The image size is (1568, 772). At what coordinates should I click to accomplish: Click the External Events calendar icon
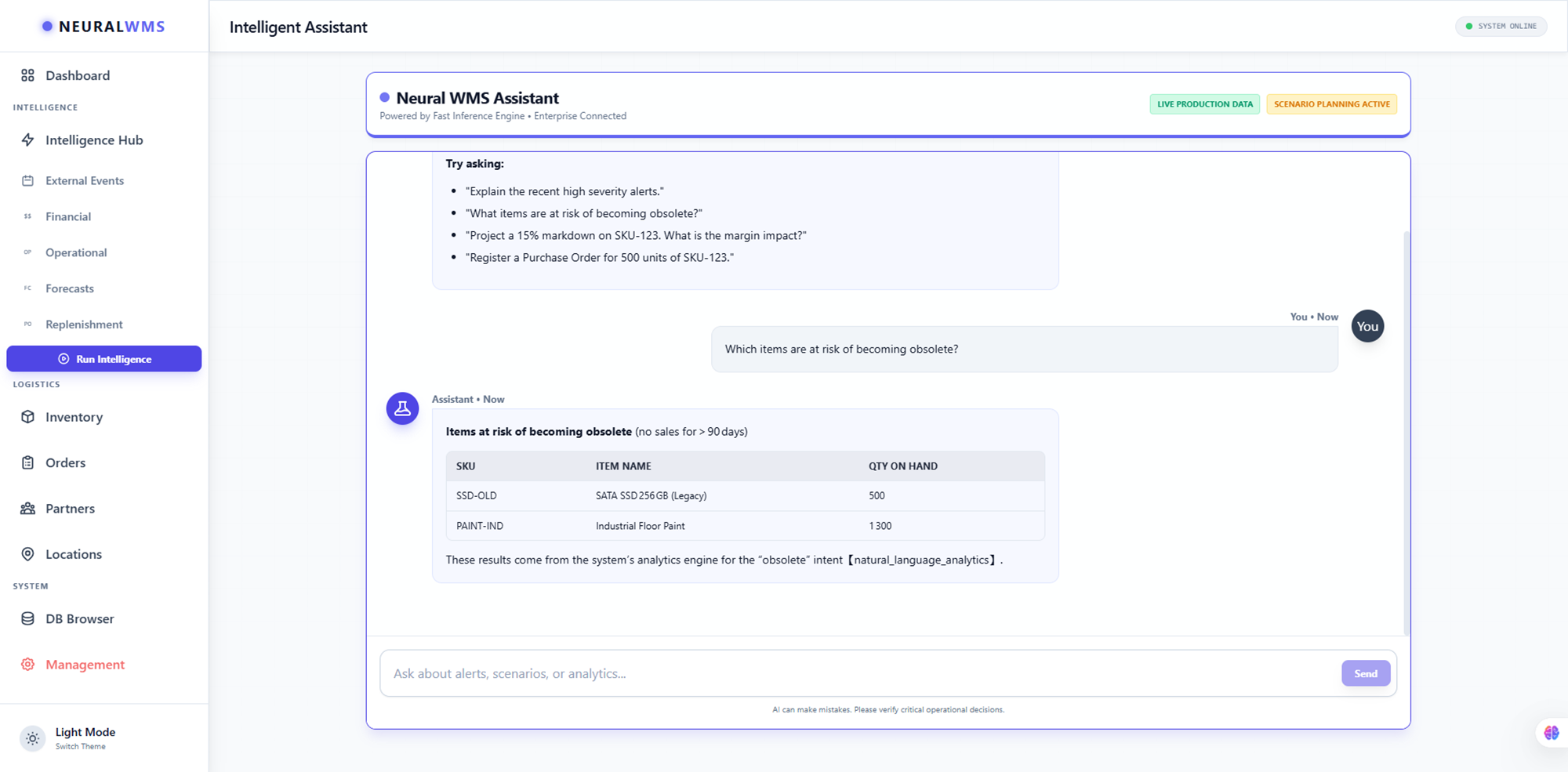pos(28,180)
